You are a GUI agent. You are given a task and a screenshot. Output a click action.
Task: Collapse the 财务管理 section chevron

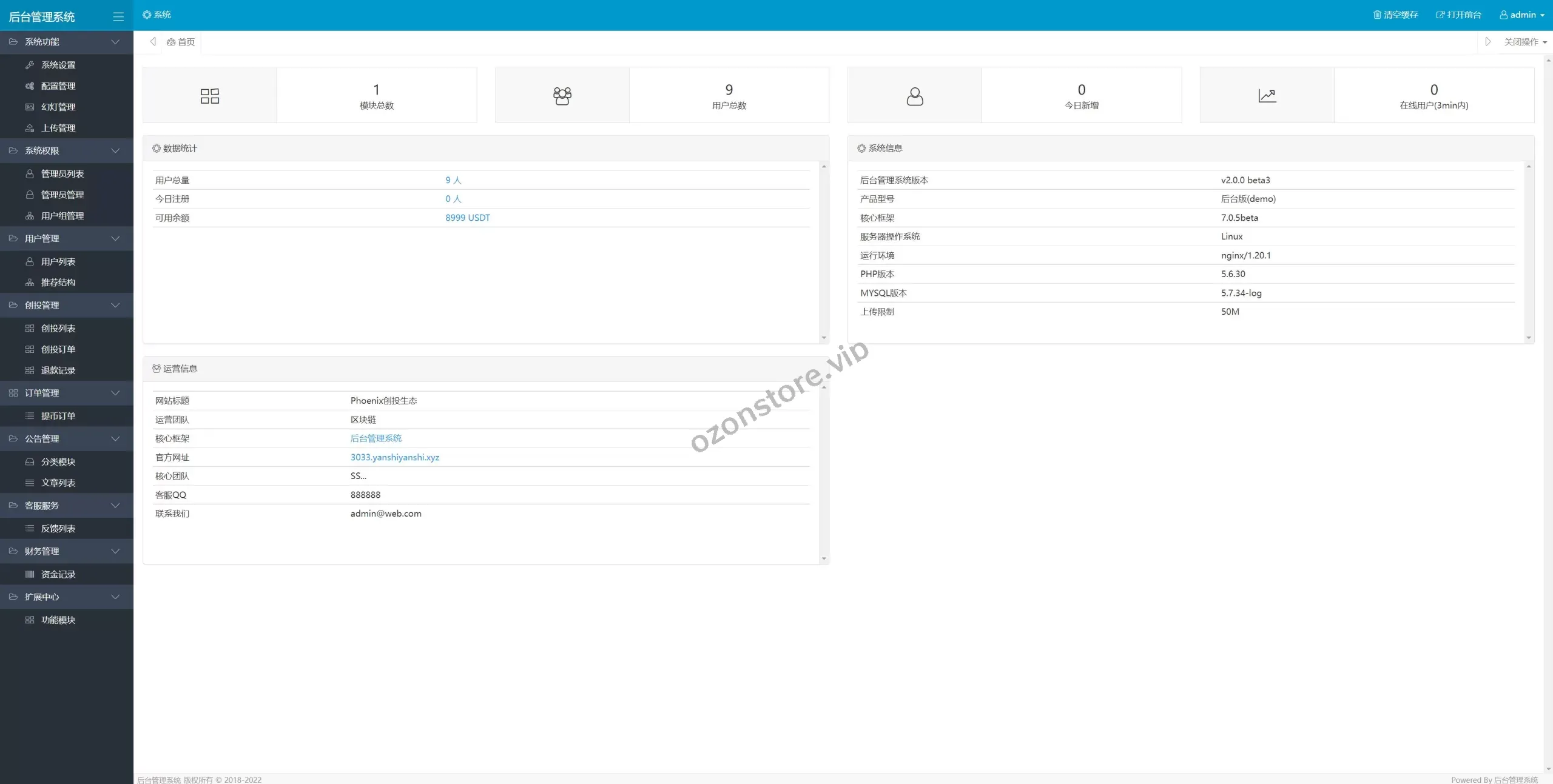tap(115, 551)
